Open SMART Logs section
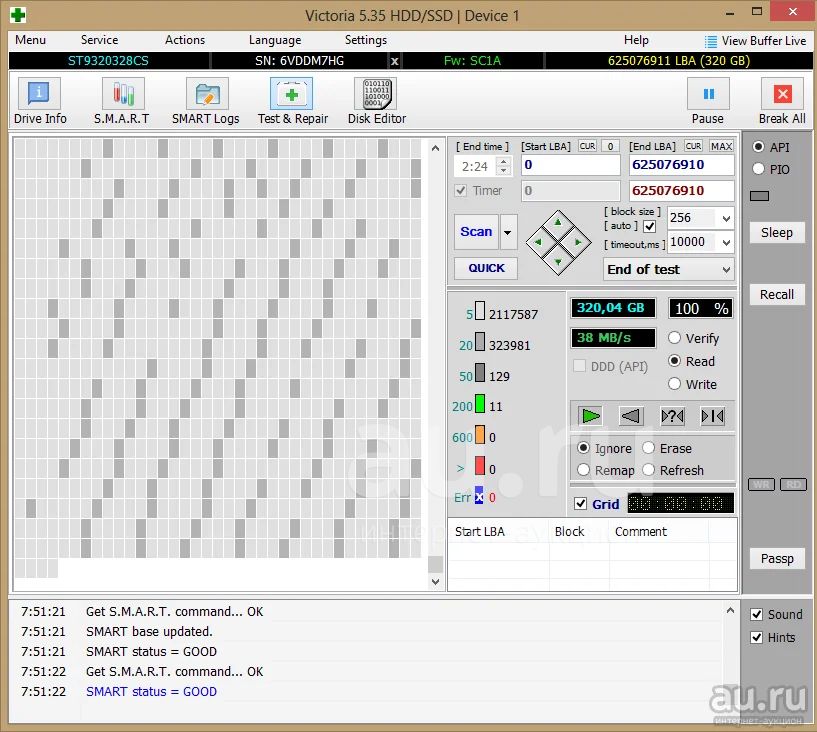Viewport: 817px width, 732px height. click(x=206, y=101)
